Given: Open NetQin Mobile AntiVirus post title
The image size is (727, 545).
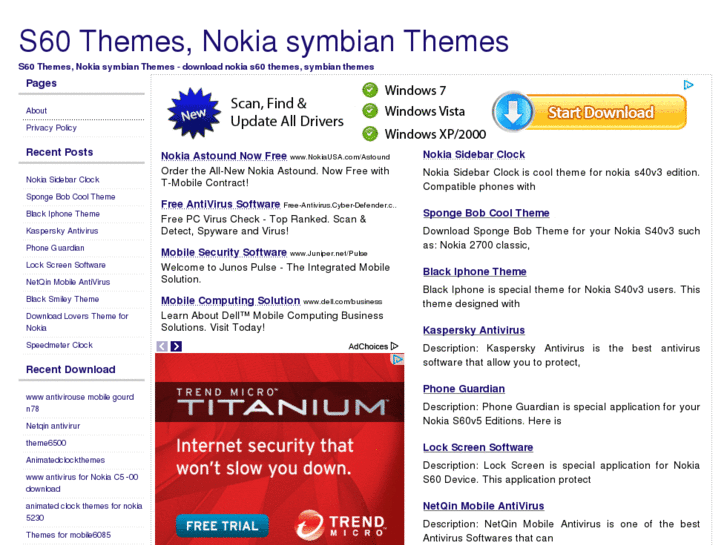Looking at the screenshot, I should tap(484, 506).
